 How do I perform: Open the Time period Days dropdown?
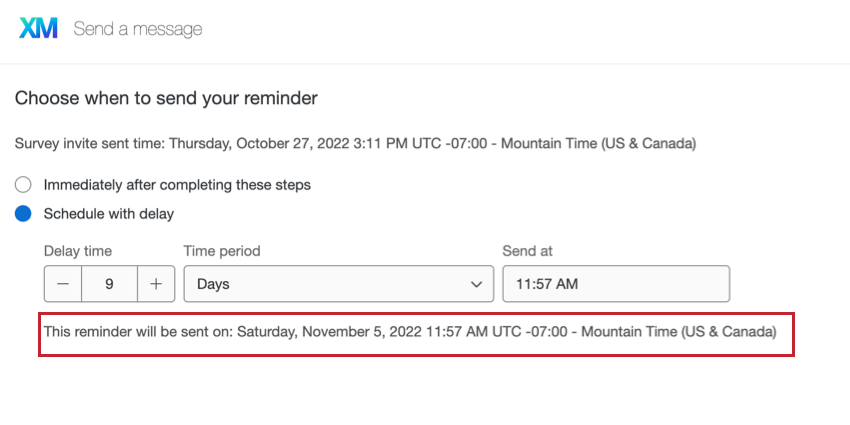(x=339, y=284)
